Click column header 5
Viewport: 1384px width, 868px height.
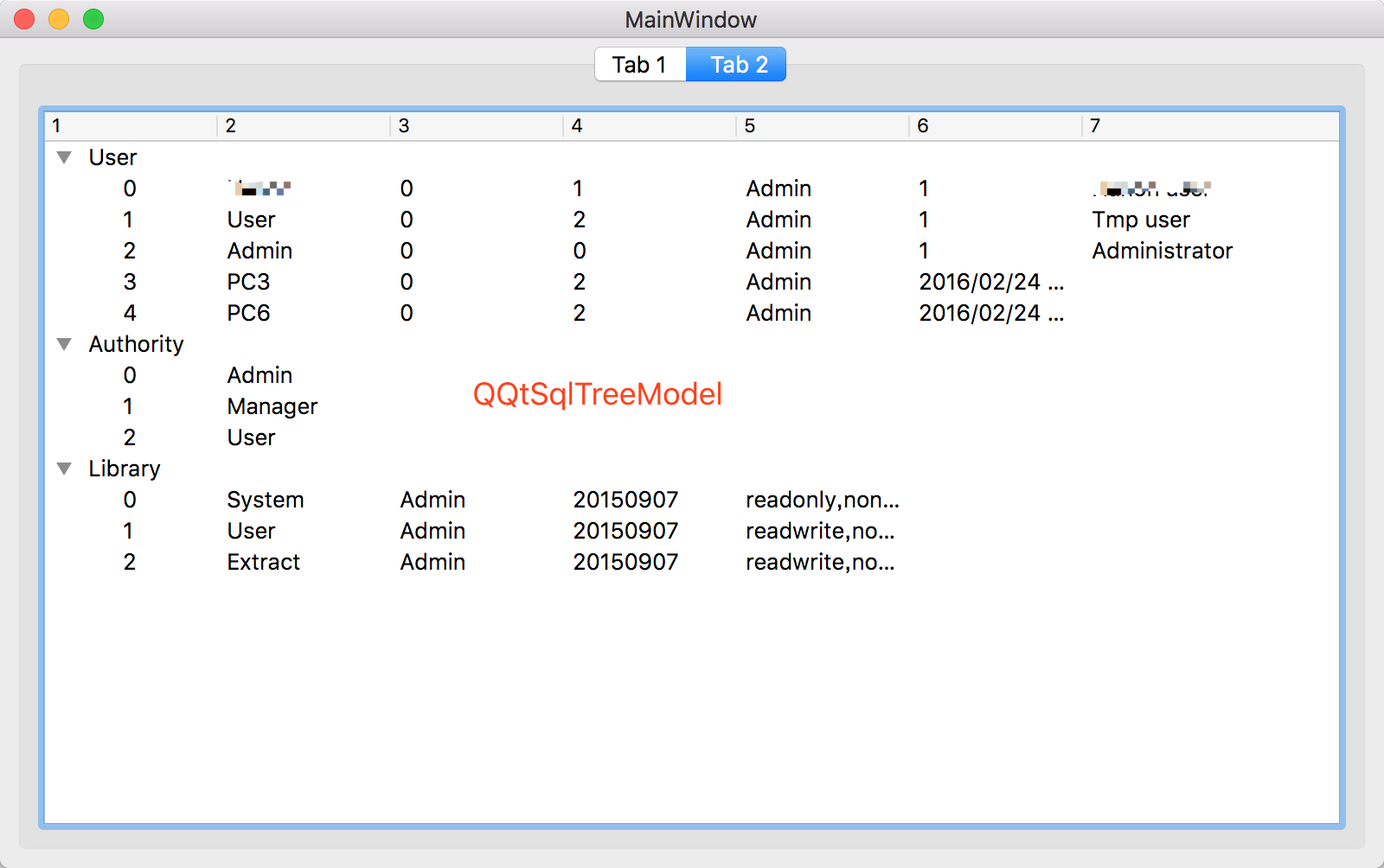pyautogui.click(x=823, y=126)
